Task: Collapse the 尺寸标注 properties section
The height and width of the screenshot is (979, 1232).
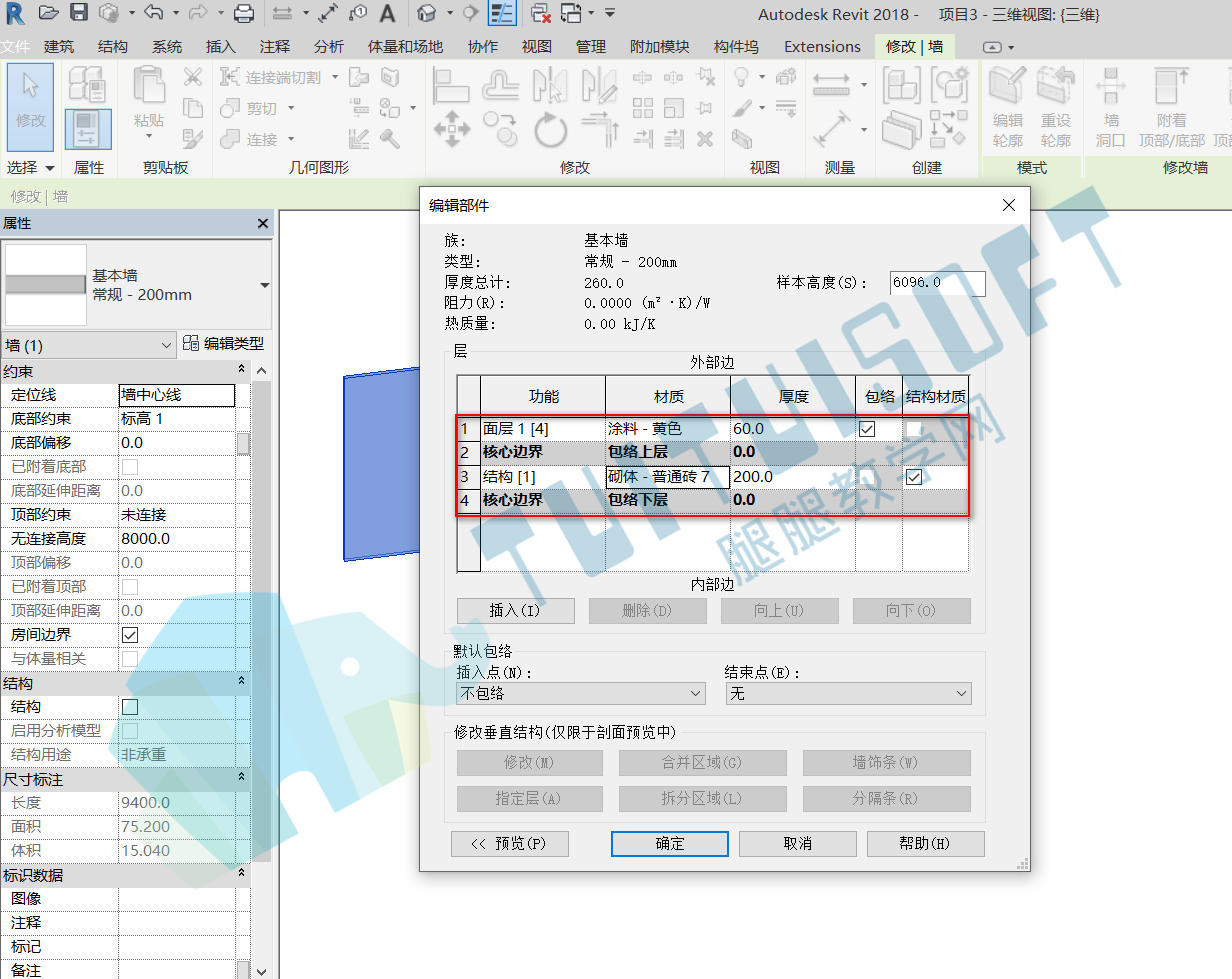Action: 241,778
